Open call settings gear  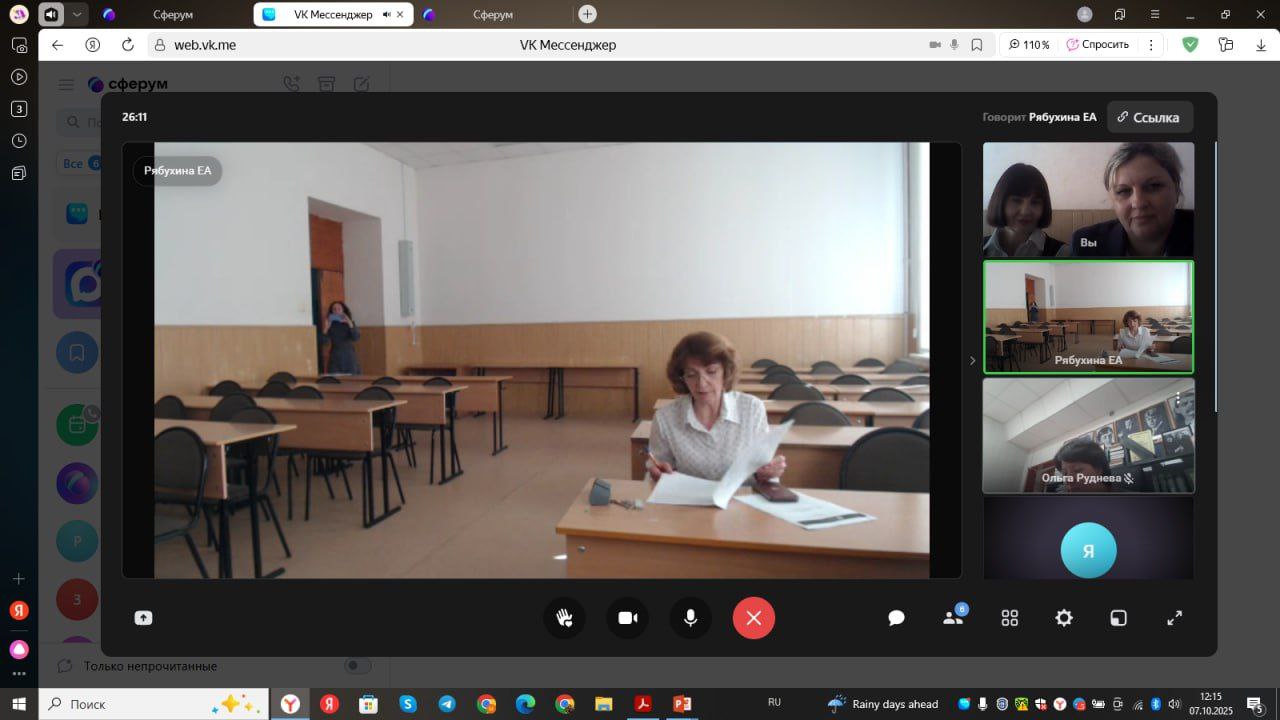coord(1064,618)
